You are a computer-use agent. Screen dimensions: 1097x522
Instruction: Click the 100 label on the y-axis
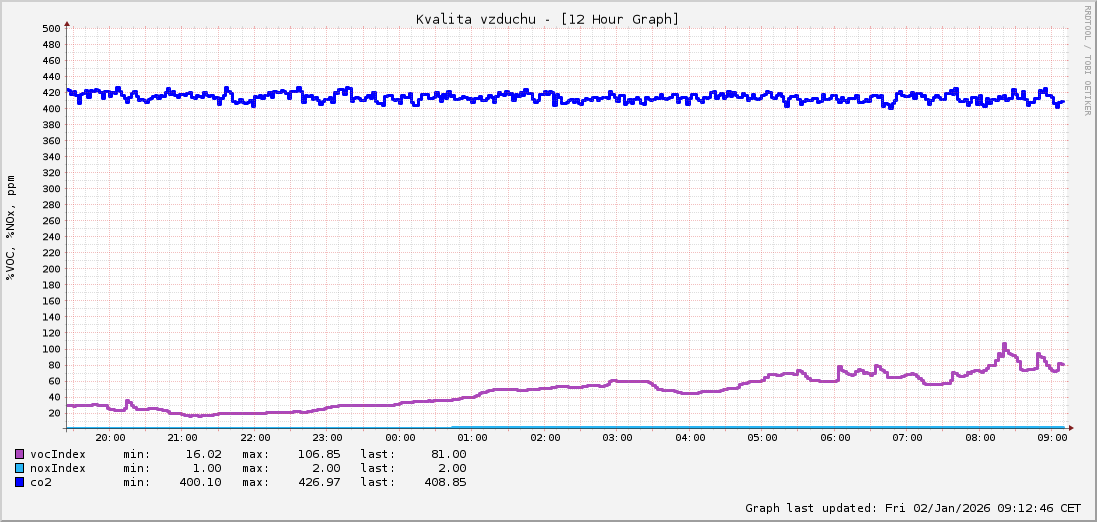coord(51,349)
